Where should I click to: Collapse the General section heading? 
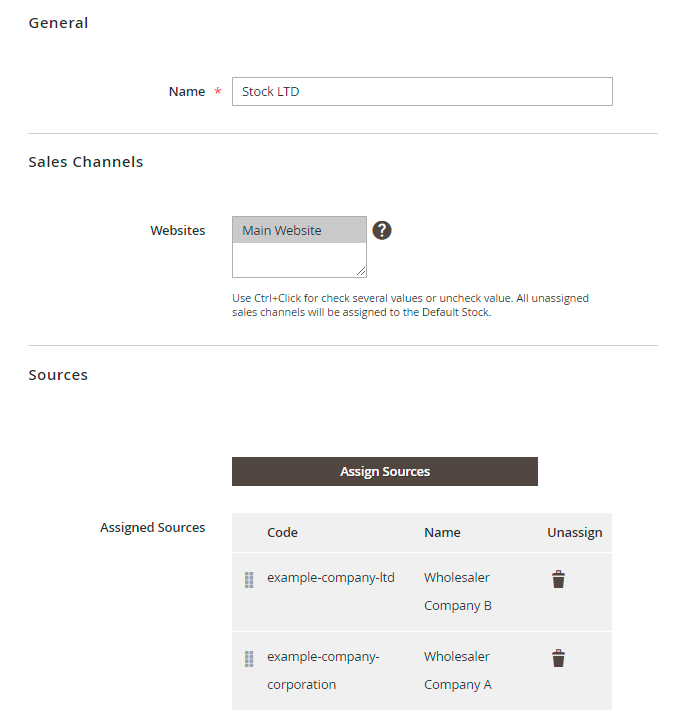tap(58, 23)
